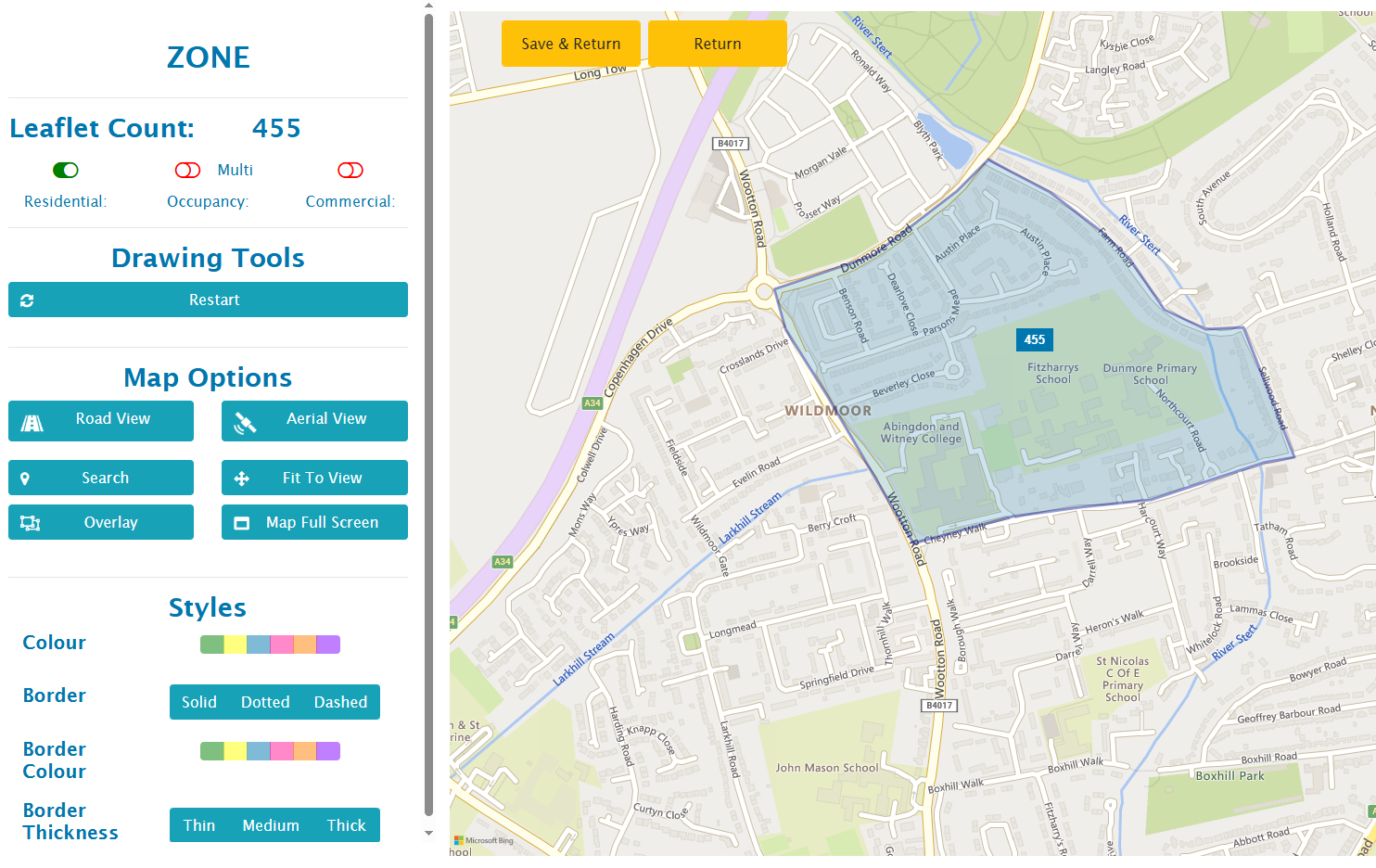Pick the purple zone colour swatch
Screen dimensions: 1376x868
pos(326,644)
